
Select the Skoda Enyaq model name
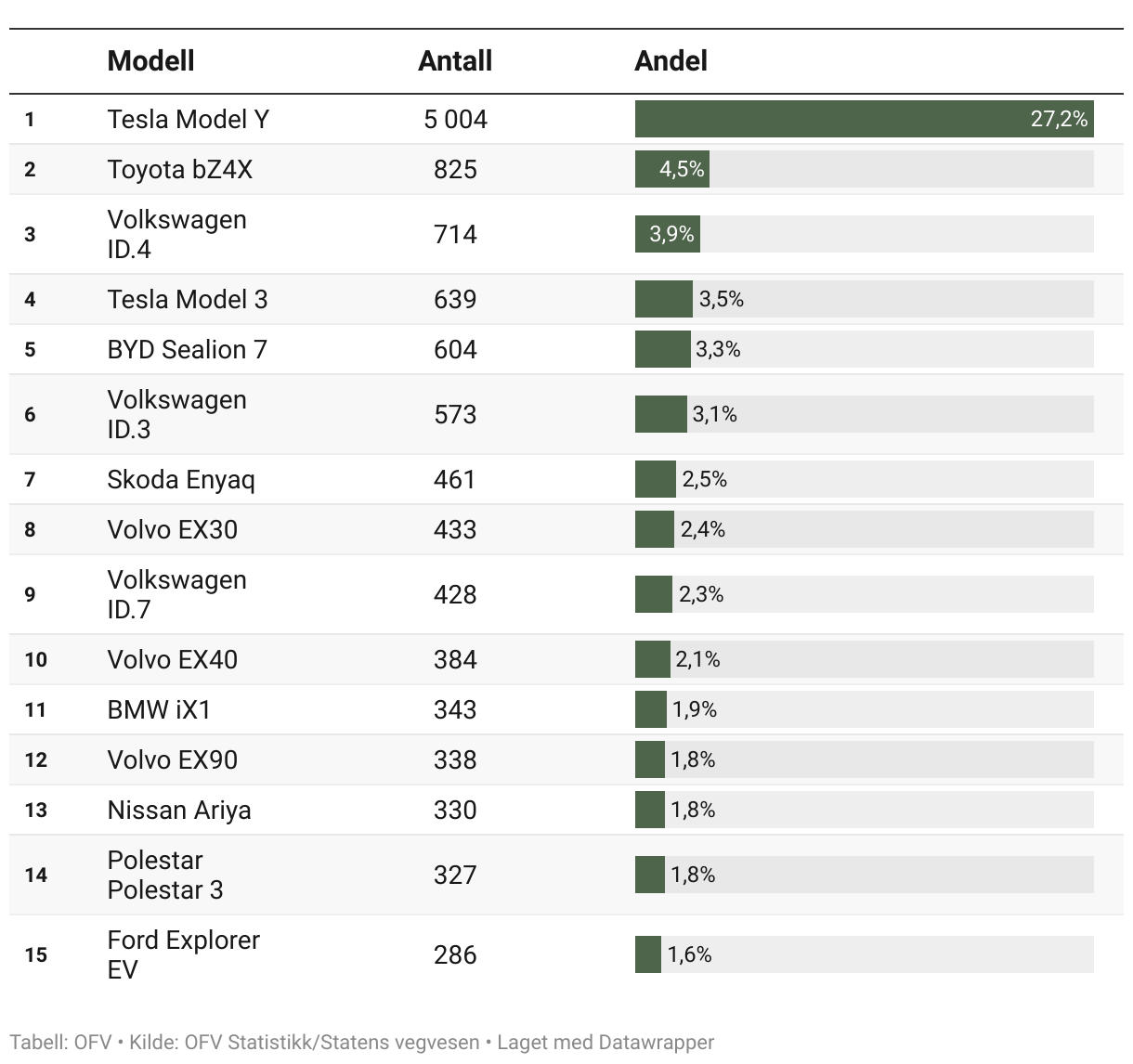tap(180, 480)
